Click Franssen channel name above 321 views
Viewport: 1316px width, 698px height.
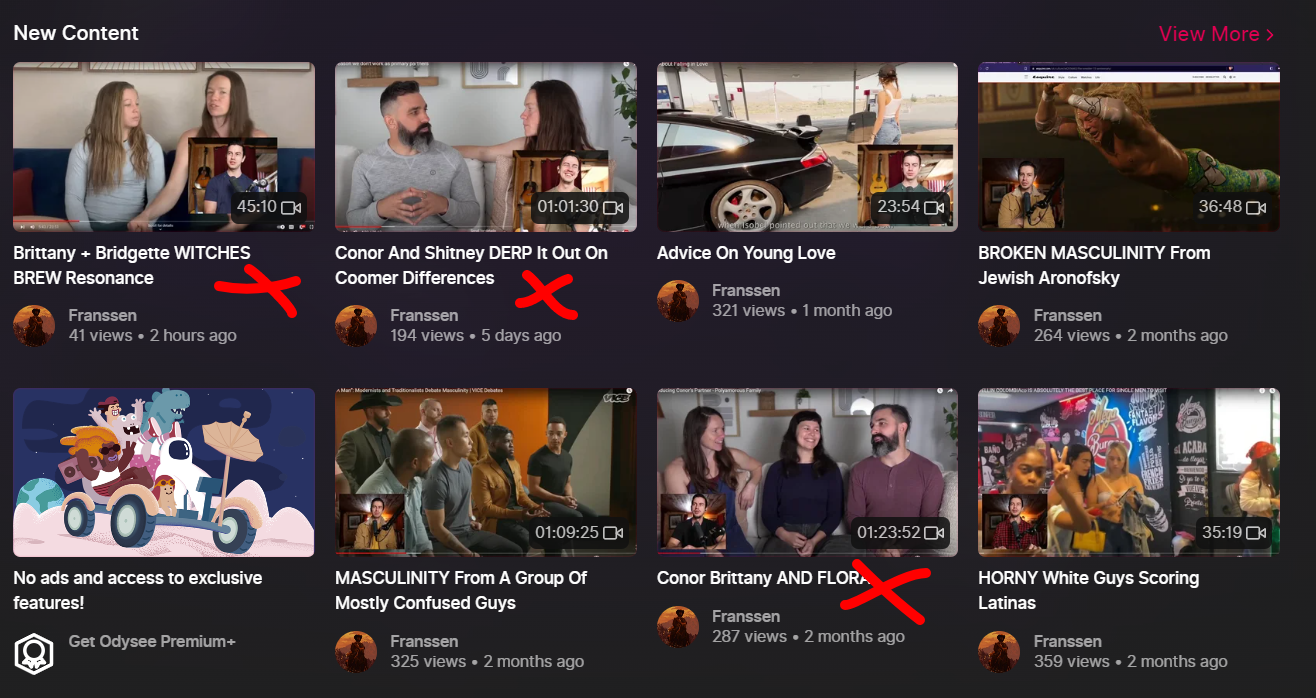(x=746, y=290)
